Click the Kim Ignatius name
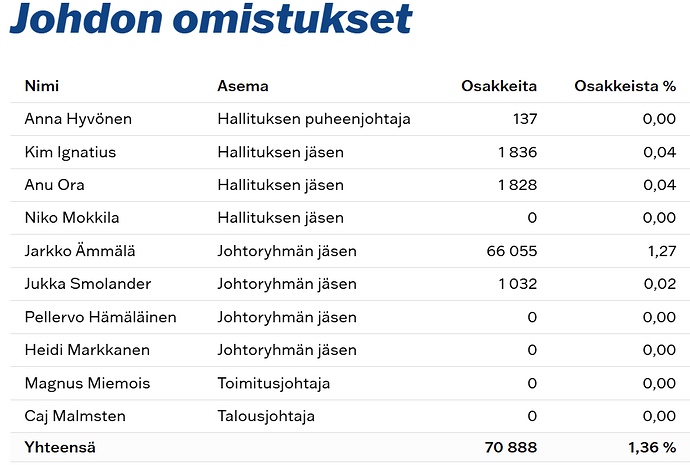Image resolution: width=690 pixels, height=465 pixels. coord(70,152)
